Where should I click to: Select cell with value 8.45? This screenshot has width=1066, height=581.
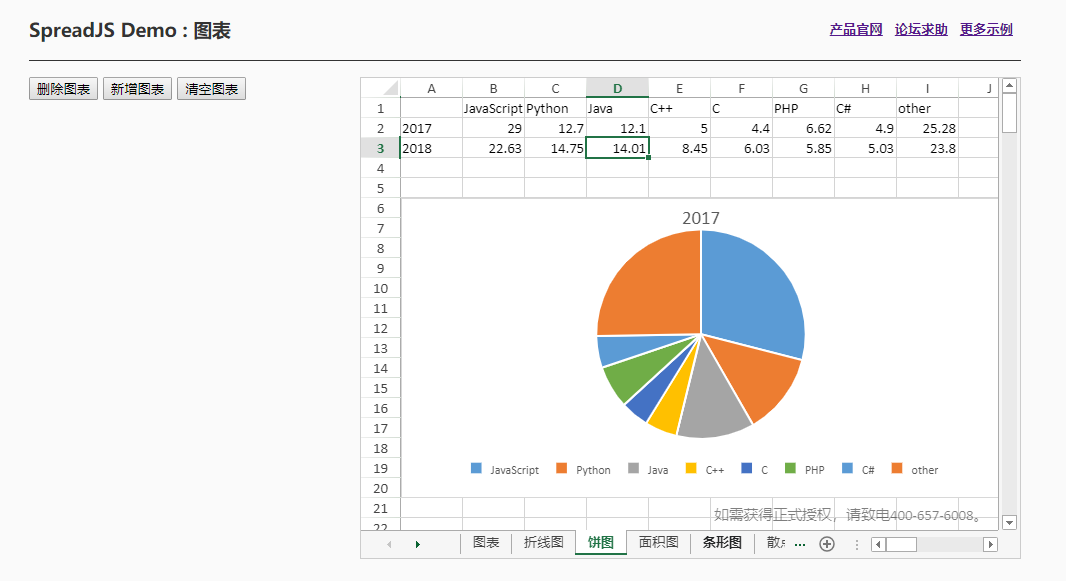(x=679, y=148)
